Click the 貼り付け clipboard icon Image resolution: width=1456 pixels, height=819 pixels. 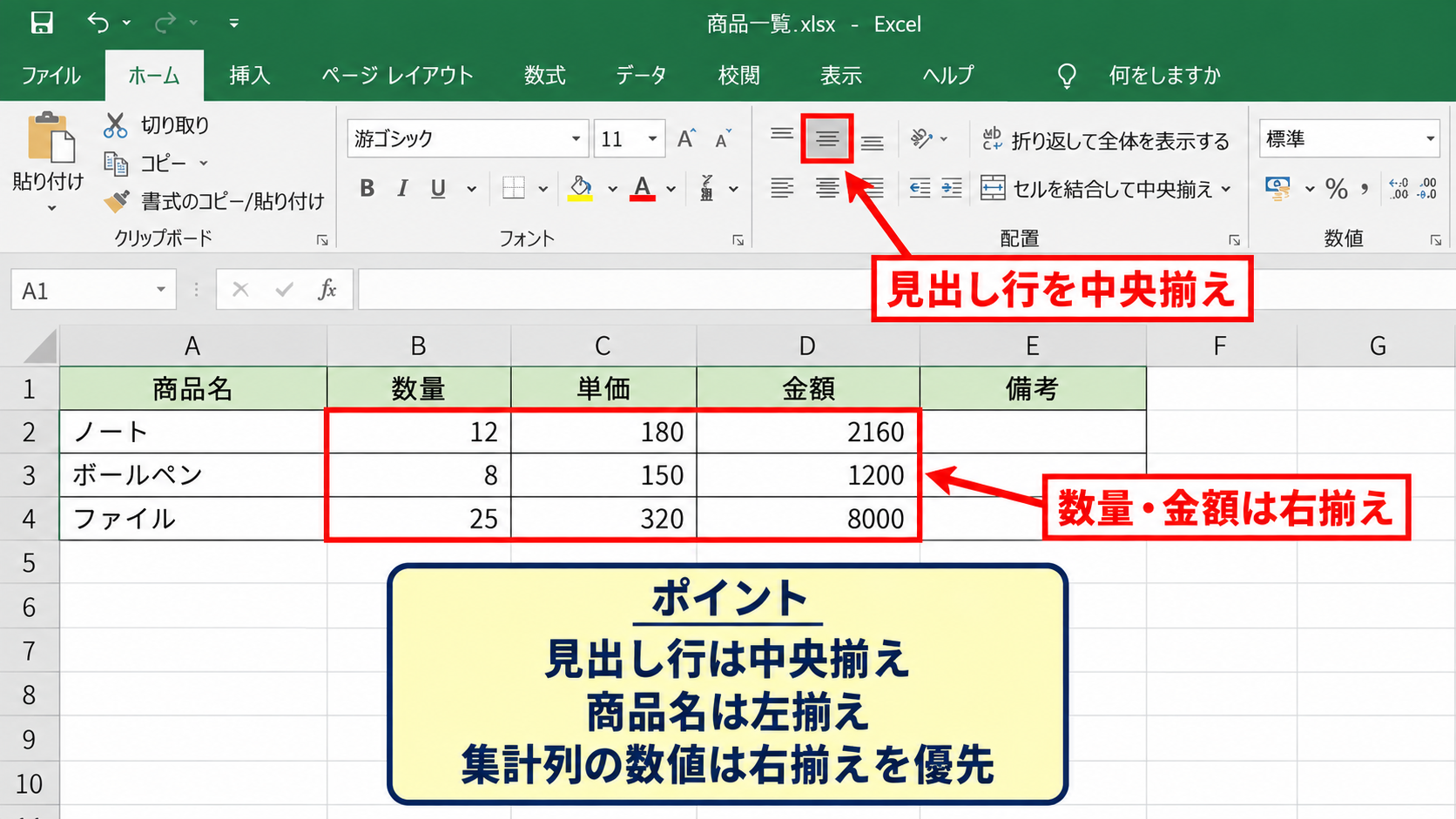pos(51,138)
